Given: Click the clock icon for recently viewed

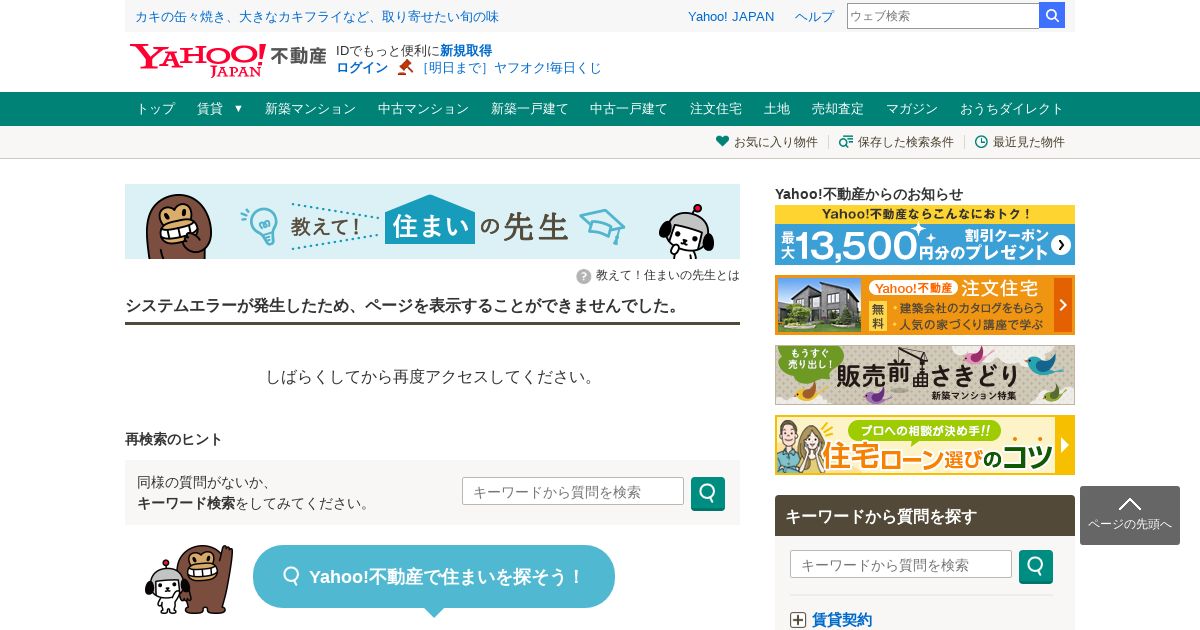Looking at the screenshot, I should pos(981,141).
